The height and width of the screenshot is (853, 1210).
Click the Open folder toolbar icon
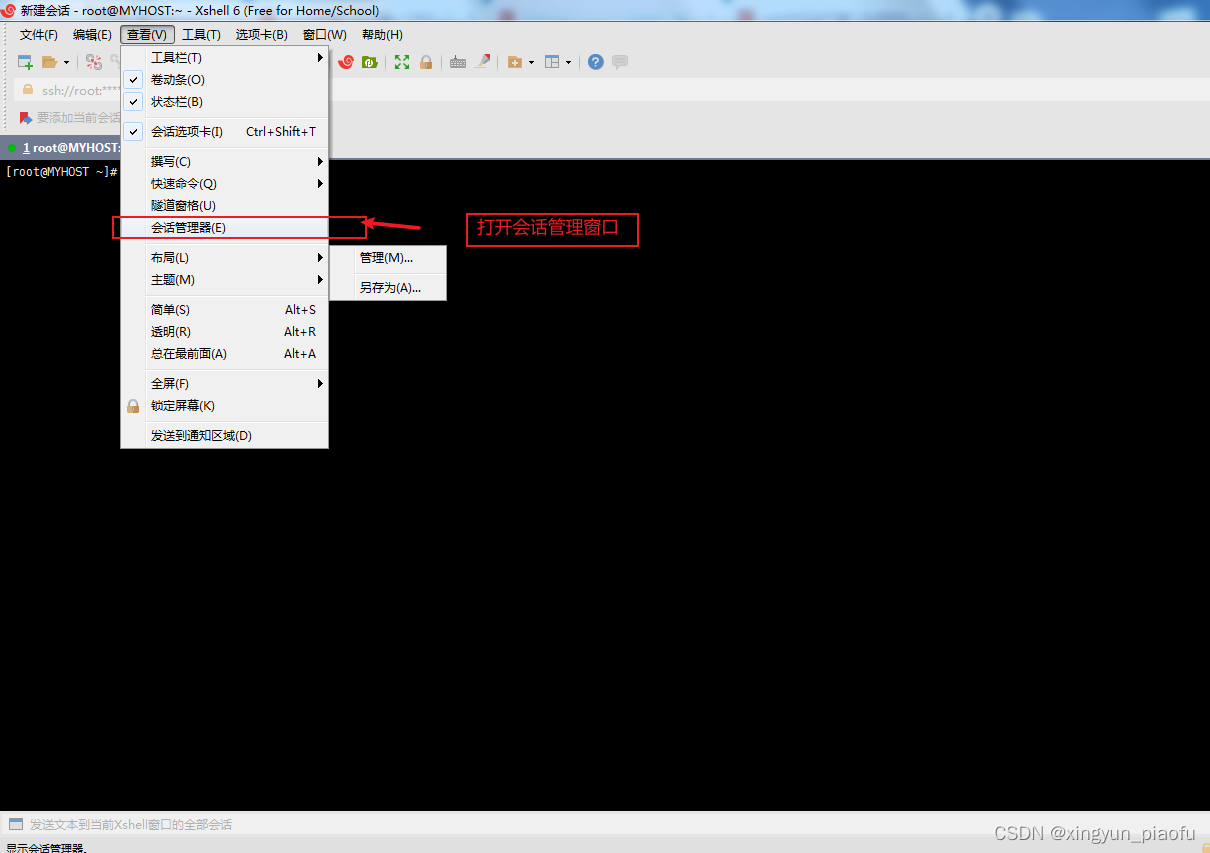pos(49,62)
